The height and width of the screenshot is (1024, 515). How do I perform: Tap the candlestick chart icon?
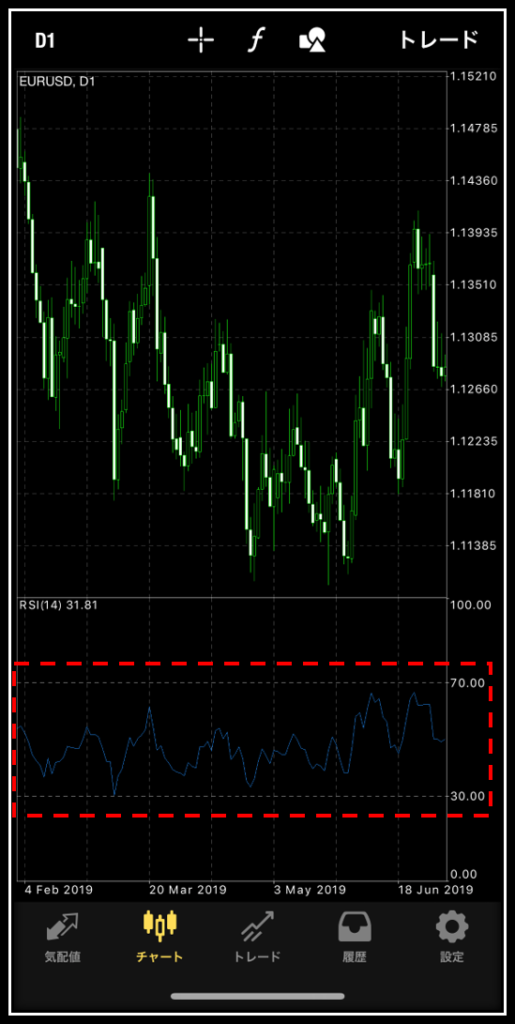(159, 923)
